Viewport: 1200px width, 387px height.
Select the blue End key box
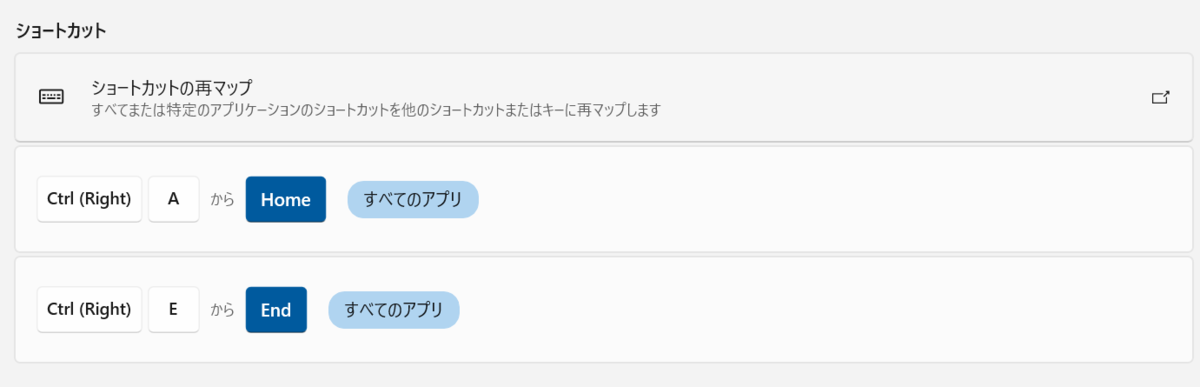click(x=276, y=309)
